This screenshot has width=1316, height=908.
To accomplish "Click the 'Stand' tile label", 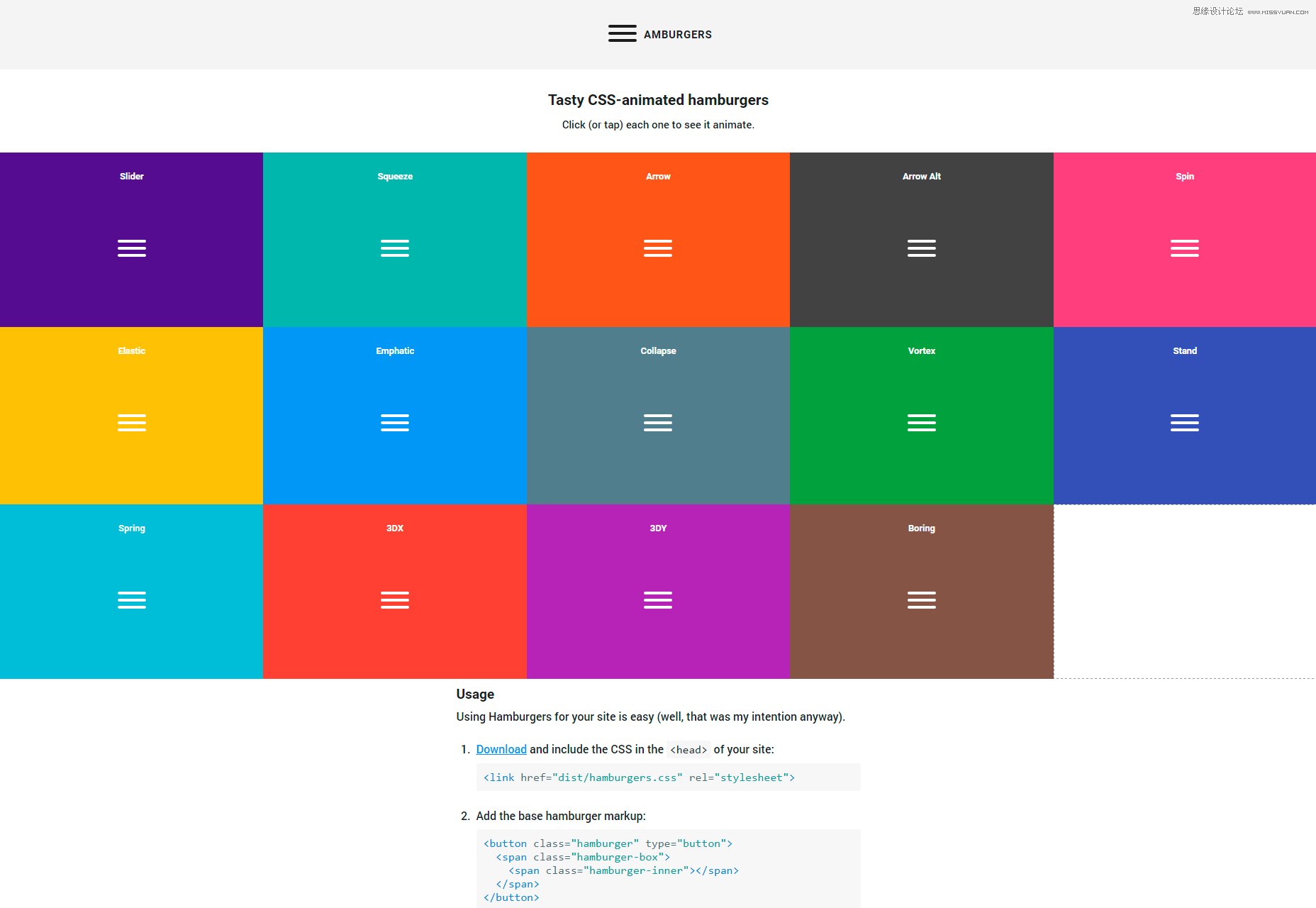I will click(x=1185, y=350).
